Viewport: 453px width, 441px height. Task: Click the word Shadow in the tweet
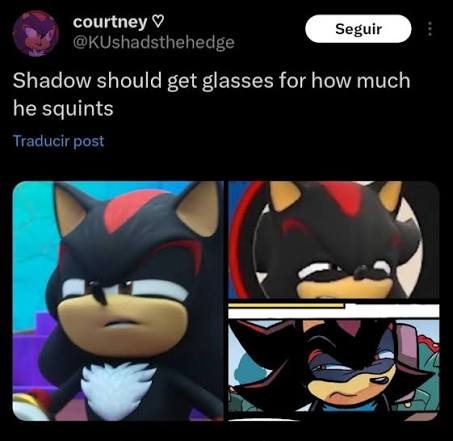[52, 81]
